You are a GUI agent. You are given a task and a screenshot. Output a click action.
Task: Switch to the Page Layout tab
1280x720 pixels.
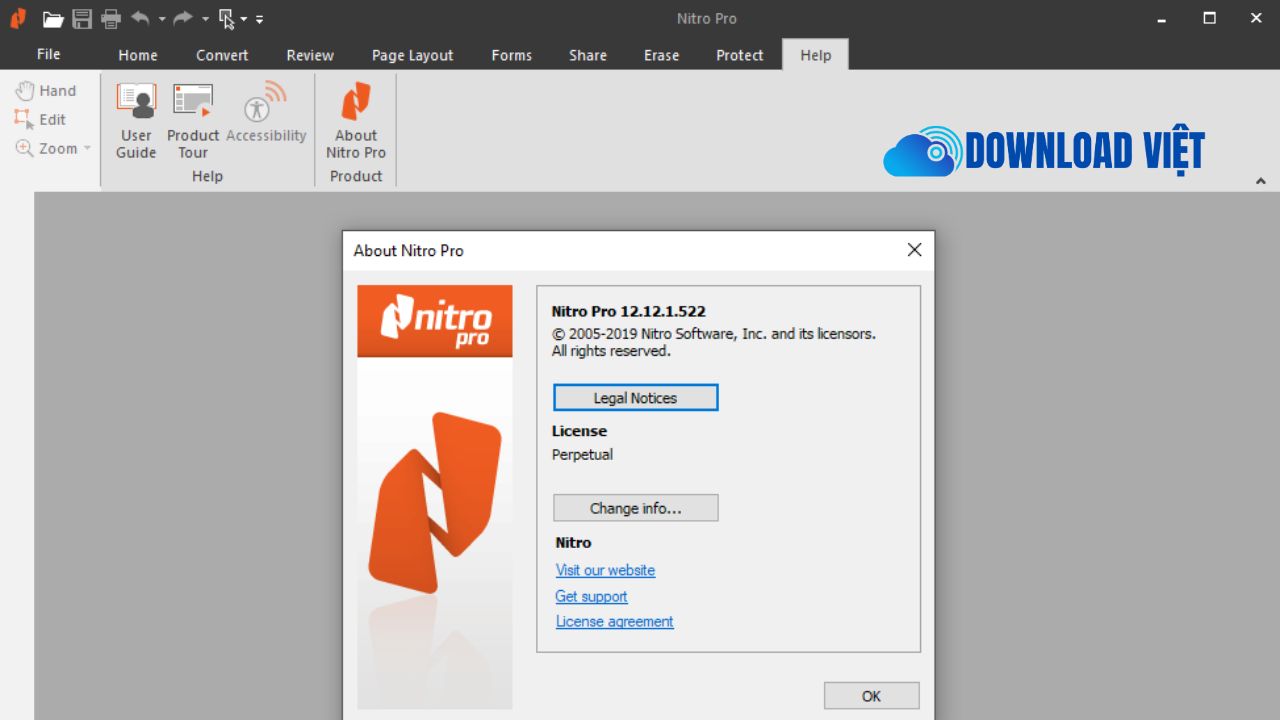tap(412, 55)
